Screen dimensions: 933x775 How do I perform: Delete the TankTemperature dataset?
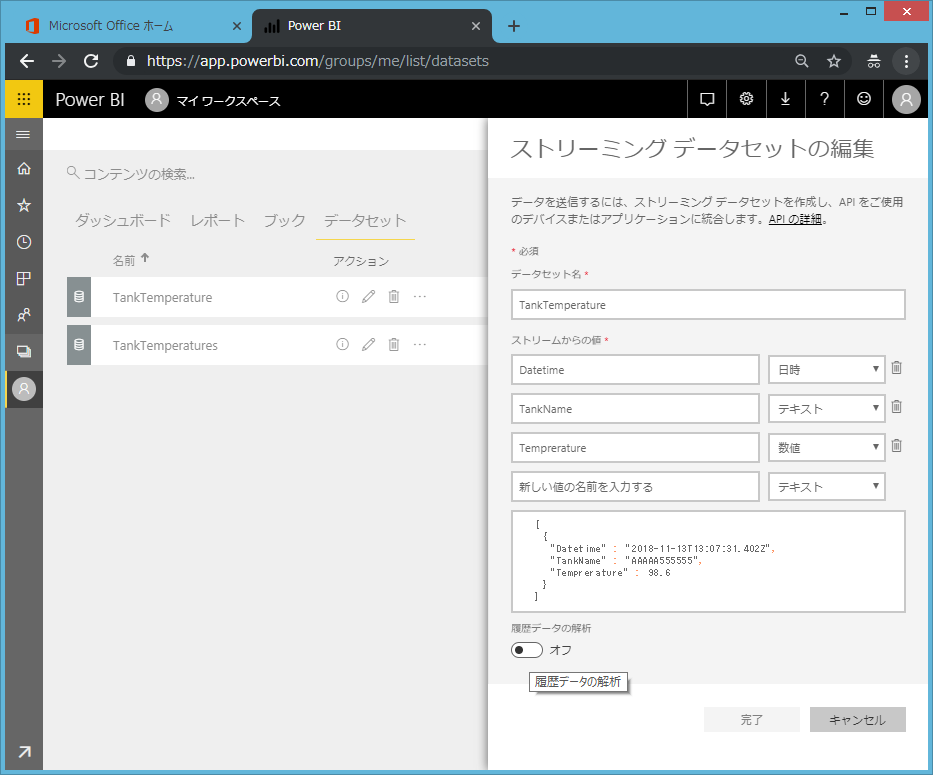pyautogui.click(x=394, y=296)
